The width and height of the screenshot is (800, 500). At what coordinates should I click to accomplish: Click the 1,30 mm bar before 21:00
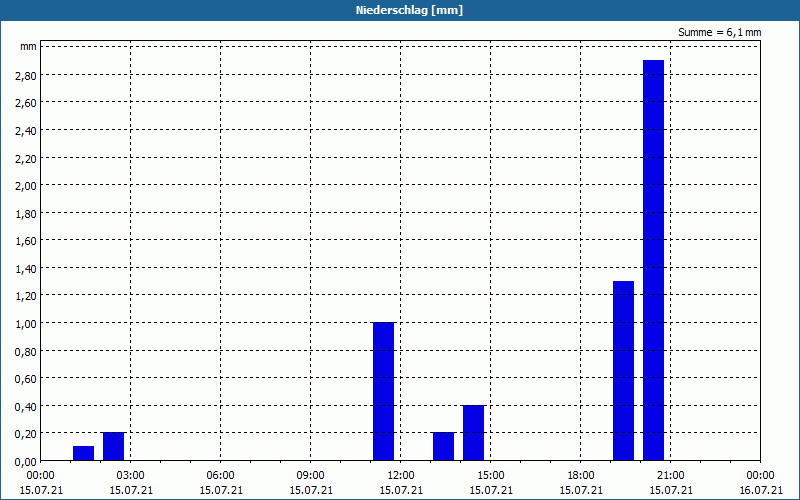point(623,370)
